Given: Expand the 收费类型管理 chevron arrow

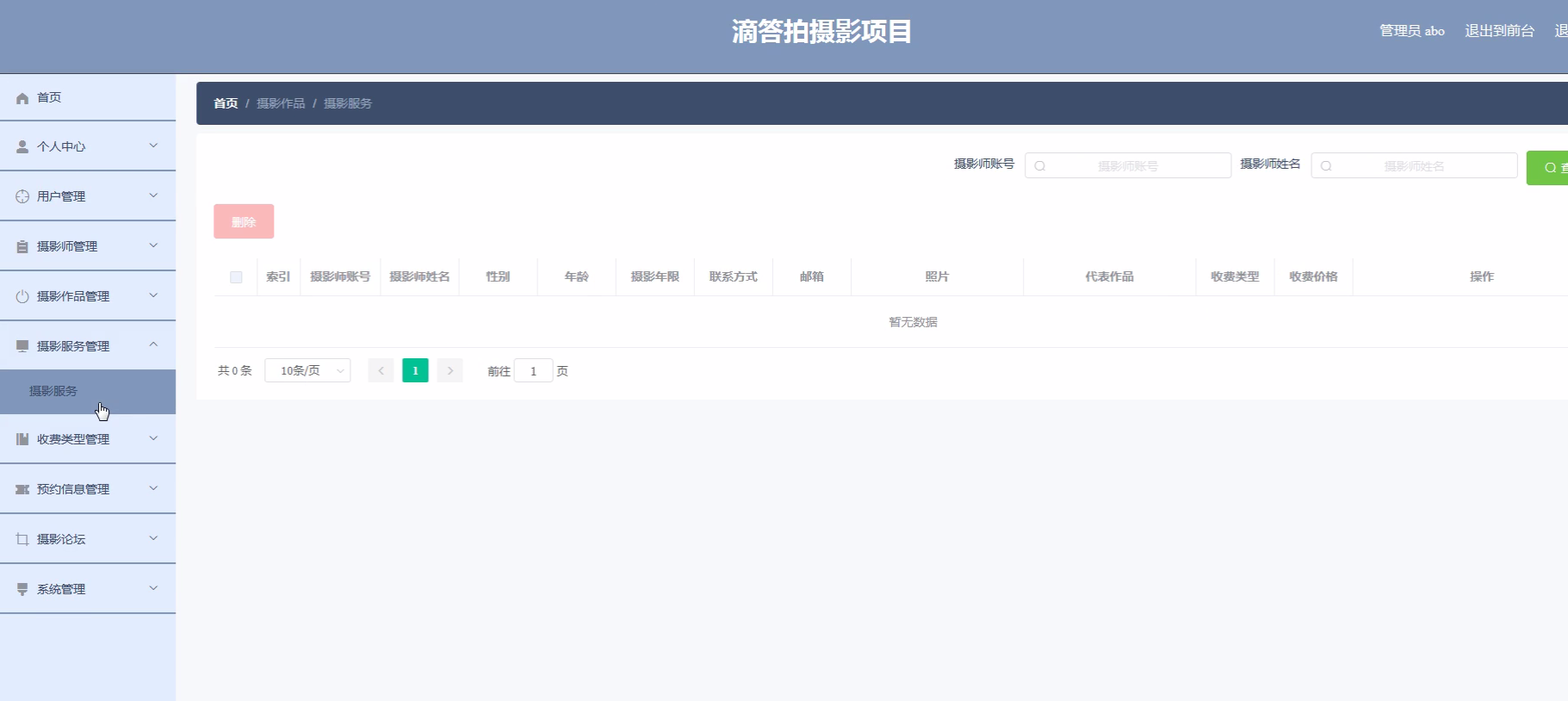Looking at the screenshot, I should tap(153, 438).
